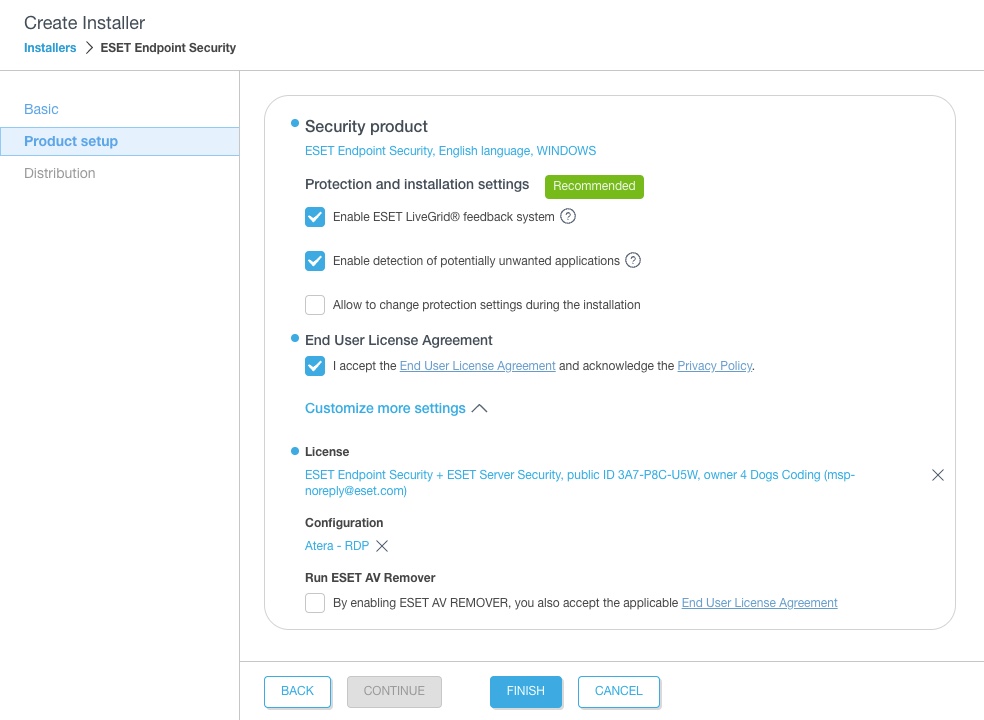Viewport: 984px width, 720px height.
Task: Click the FINISH button
Action: click(525, 691)
